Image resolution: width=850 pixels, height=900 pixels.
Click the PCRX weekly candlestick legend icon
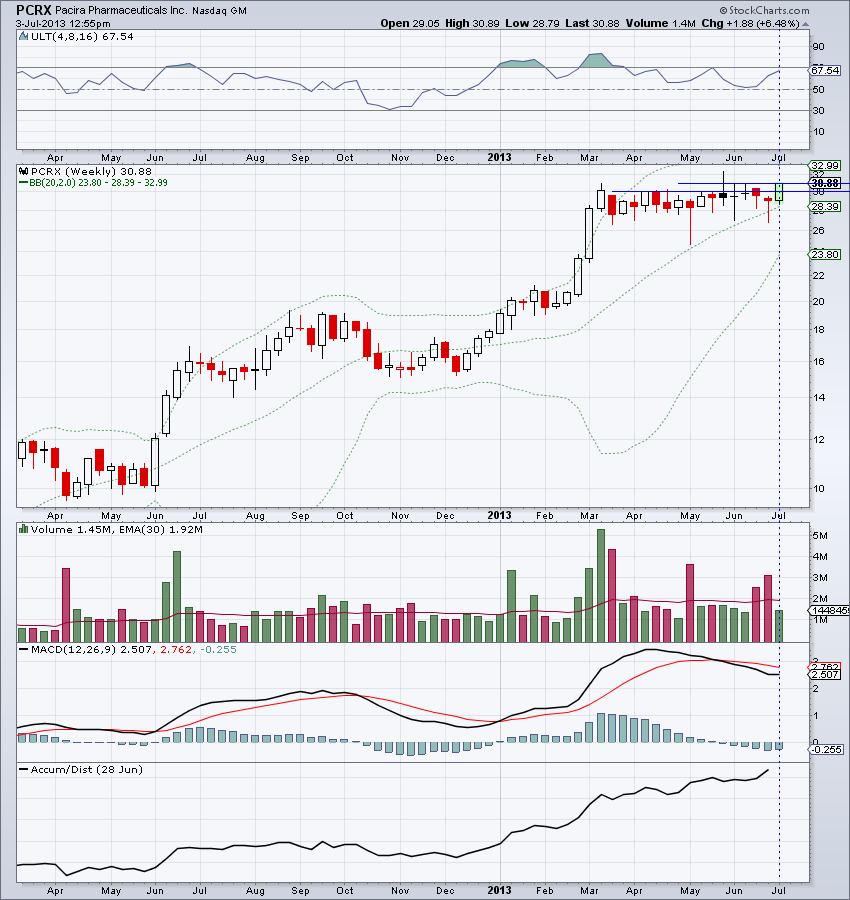coord(24,171)
